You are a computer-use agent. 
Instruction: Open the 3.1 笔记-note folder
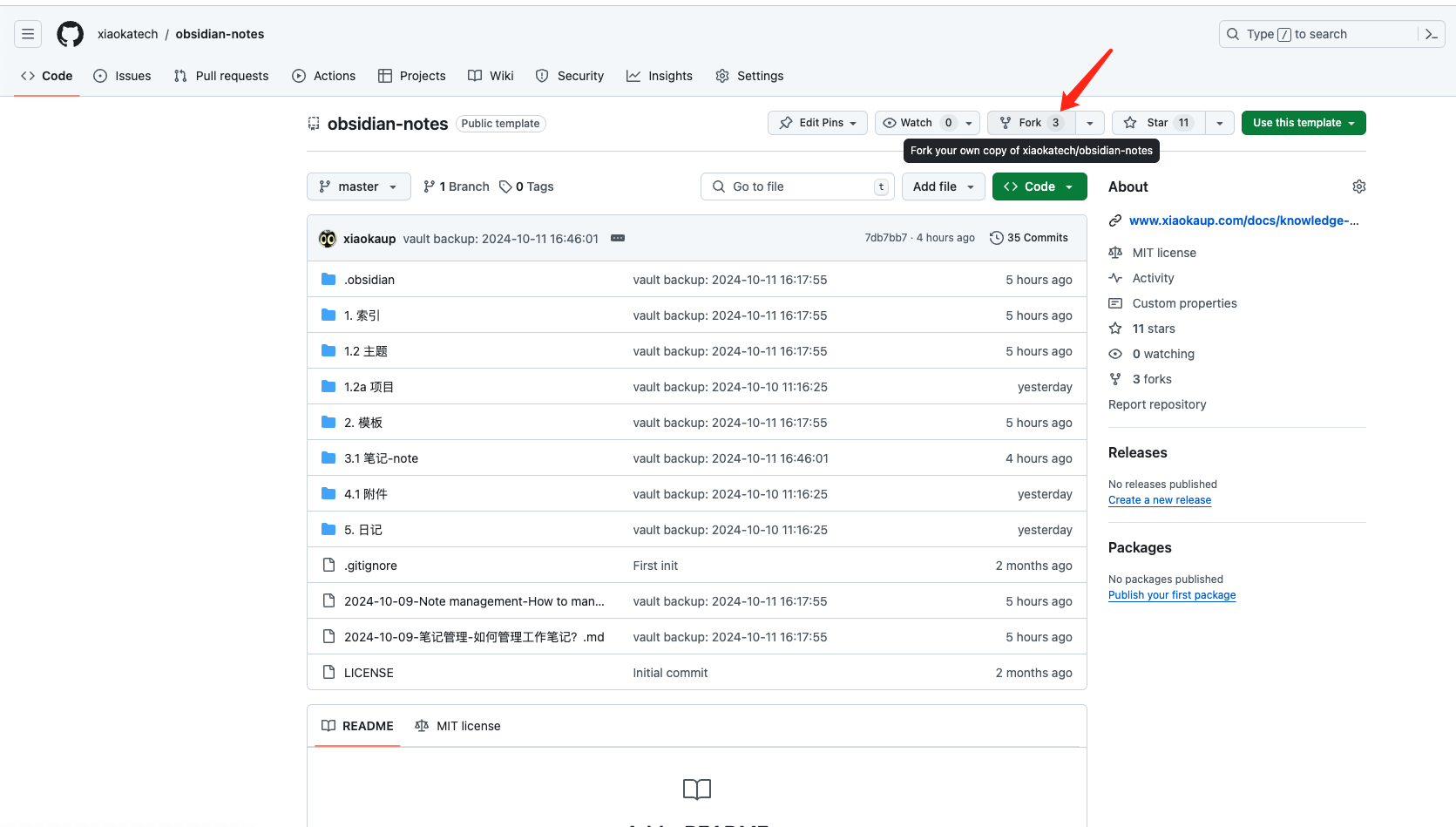[x=381, y=458]
